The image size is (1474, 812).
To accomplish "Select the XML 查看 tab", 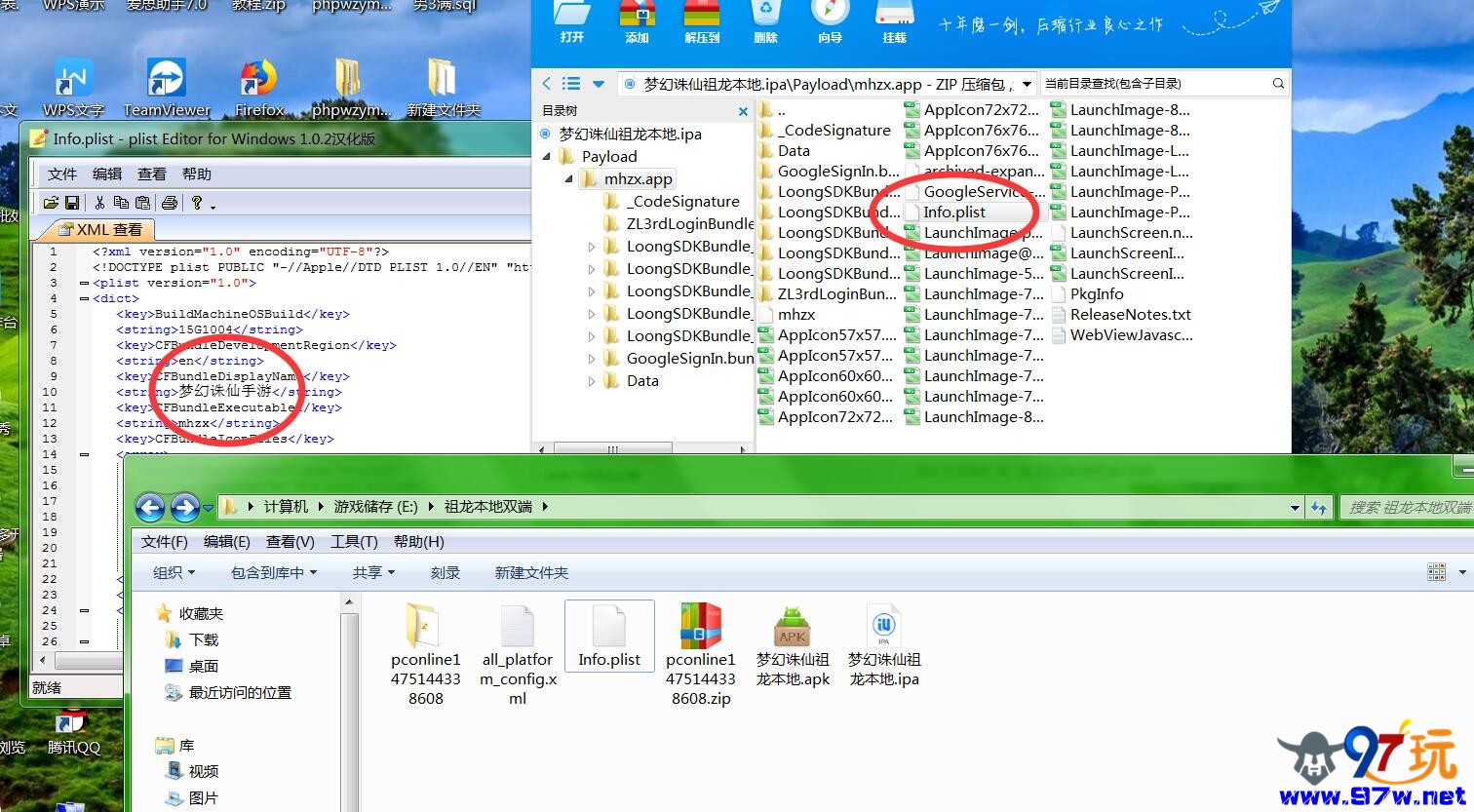I will 99,229.
